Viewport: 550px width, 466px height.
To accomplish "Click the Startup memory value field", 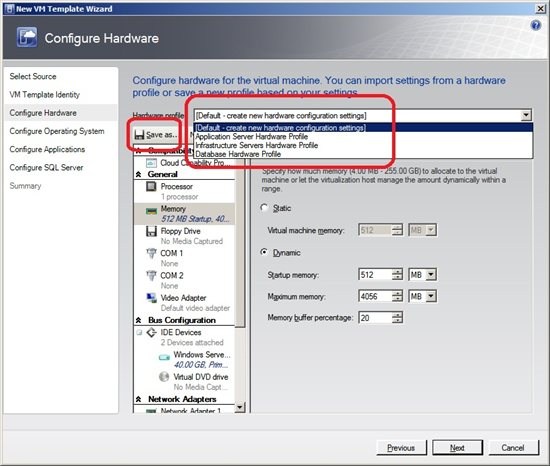I will 375,275.
